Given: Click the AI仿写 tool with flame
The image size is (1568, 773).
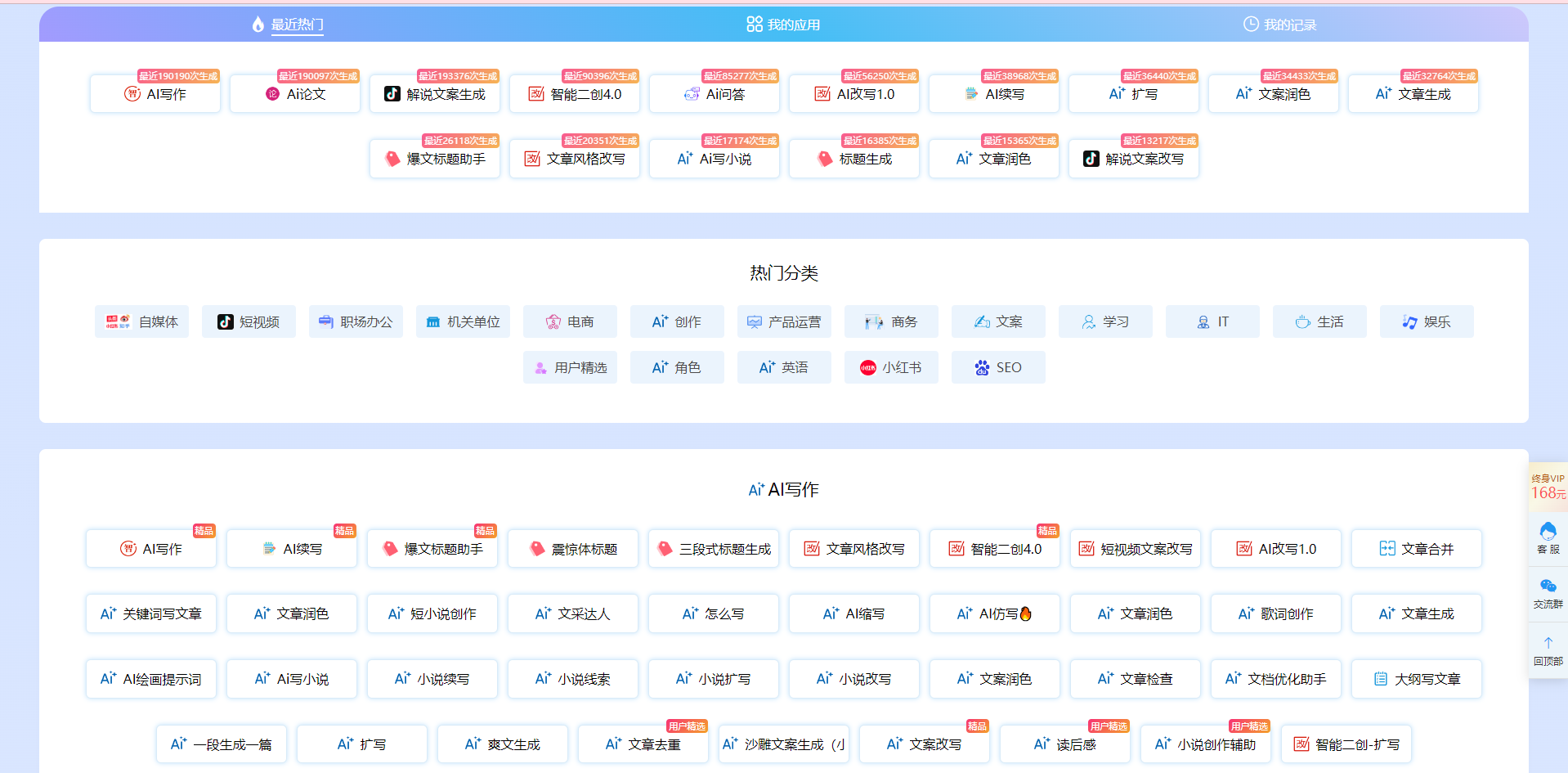Looking at the screenshot, I should click(x=994, y=613).
